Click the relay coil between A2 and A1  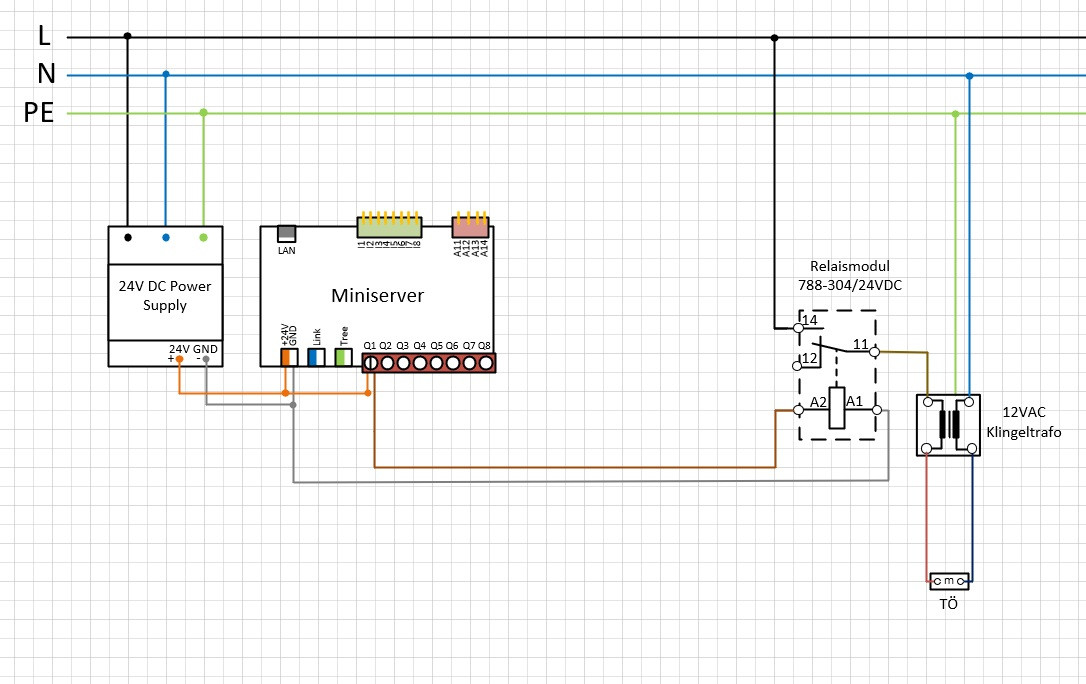pyautogui.click(x=838, y=408)
